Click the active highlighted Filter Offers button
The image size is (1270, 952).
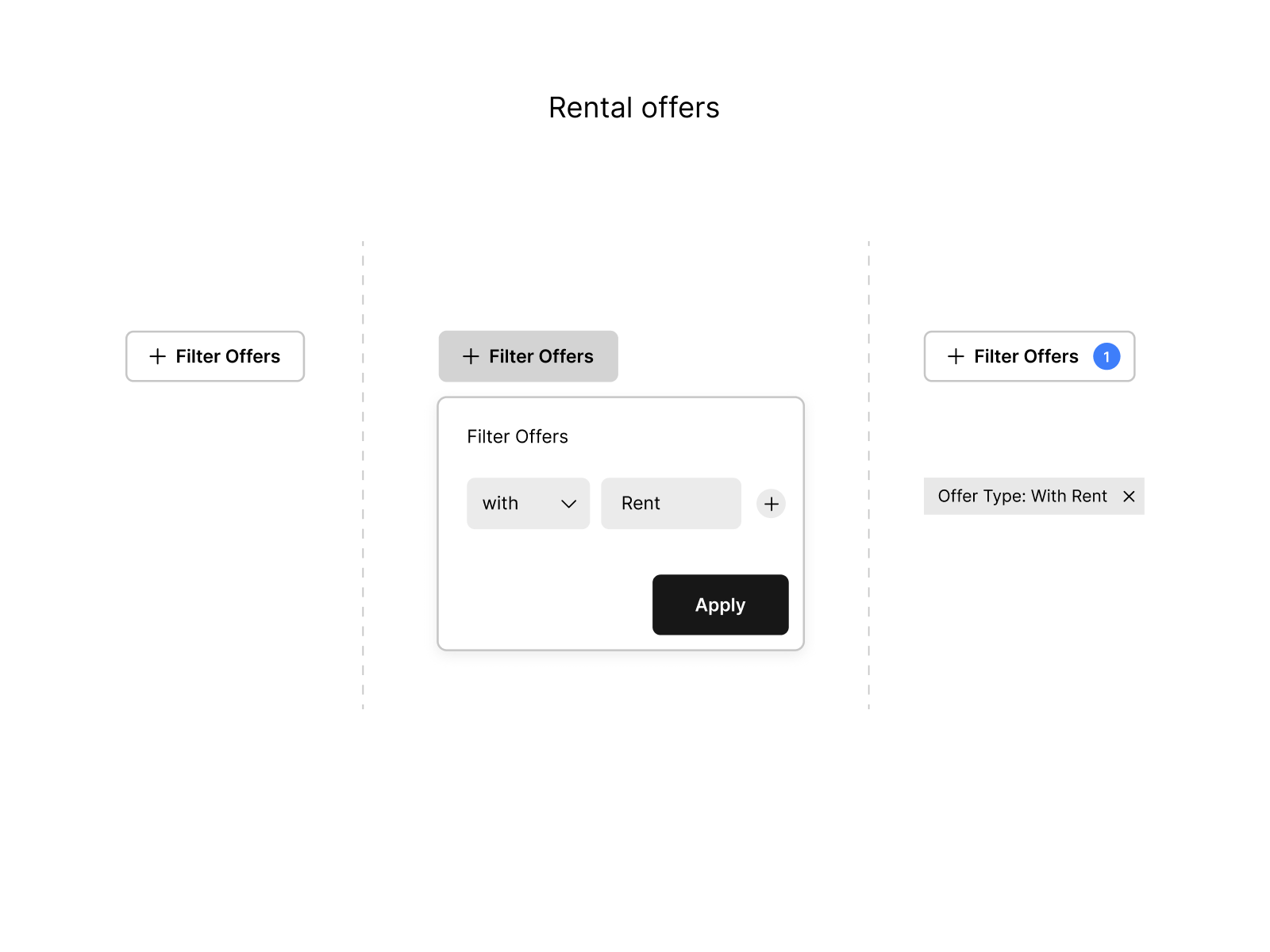point(528,356)
